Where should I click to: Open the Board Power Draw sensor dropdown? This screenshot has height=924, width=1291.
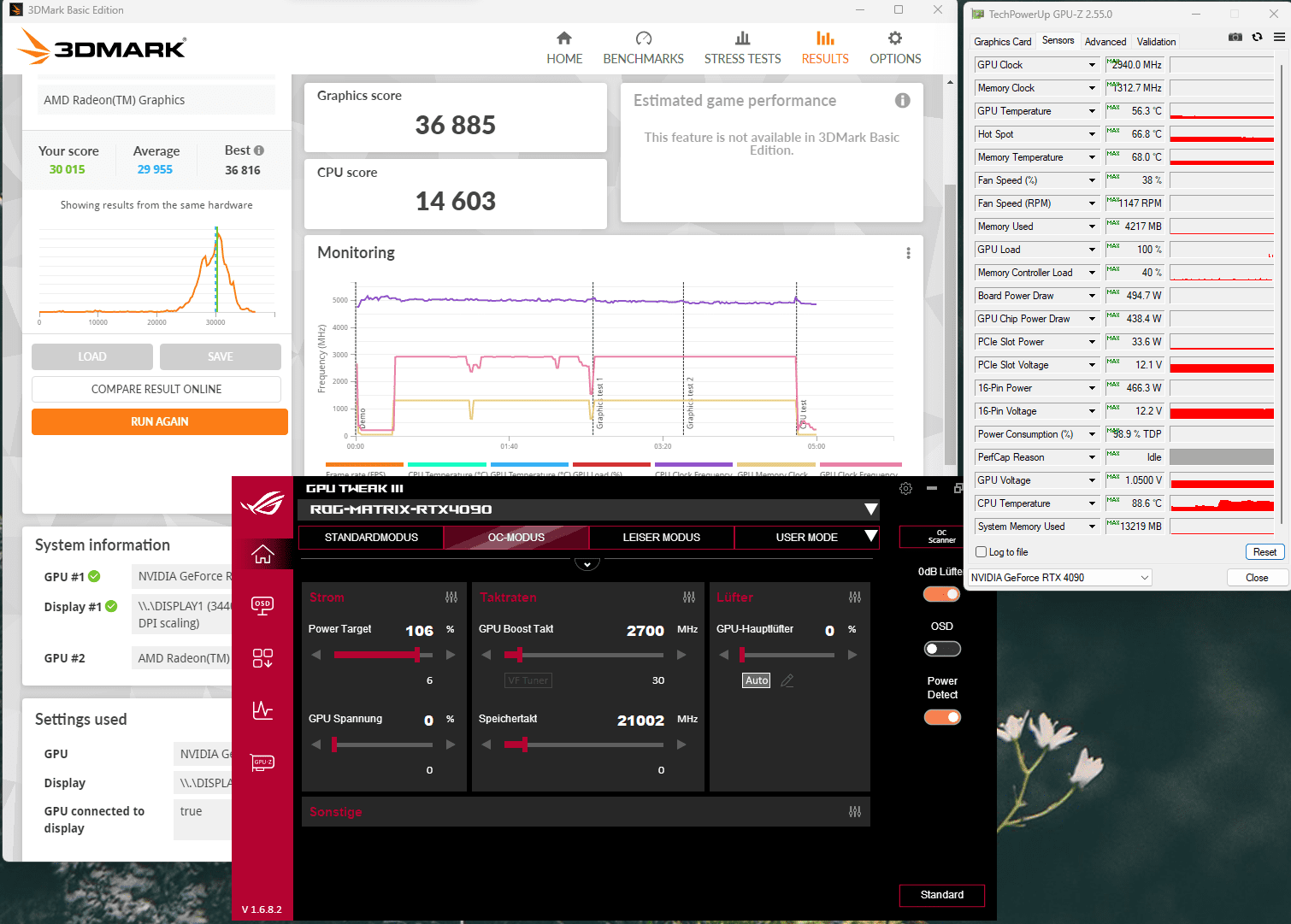pyautogui.click(x=1092, y=296)
